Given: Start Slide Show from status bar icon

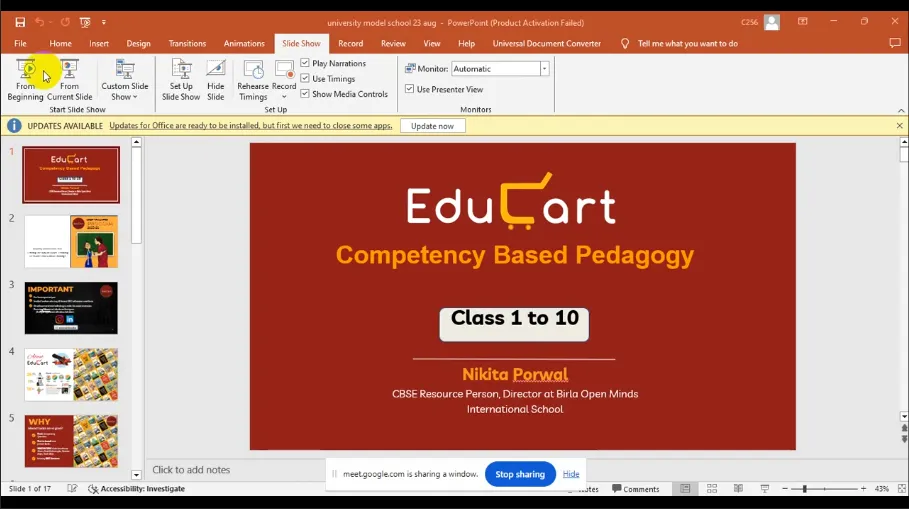Looking at the screenshot, I should pos(765,489).
